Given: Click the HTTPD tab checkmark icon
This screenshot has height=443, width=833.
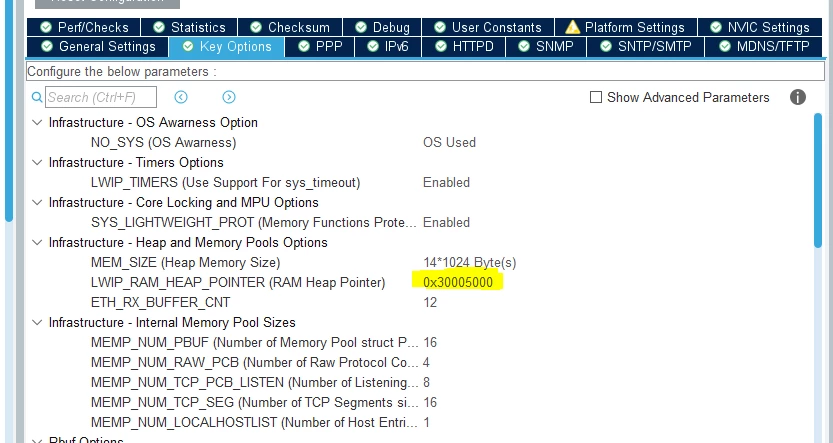Looking at the screenshot, I should tap(440, 47).
